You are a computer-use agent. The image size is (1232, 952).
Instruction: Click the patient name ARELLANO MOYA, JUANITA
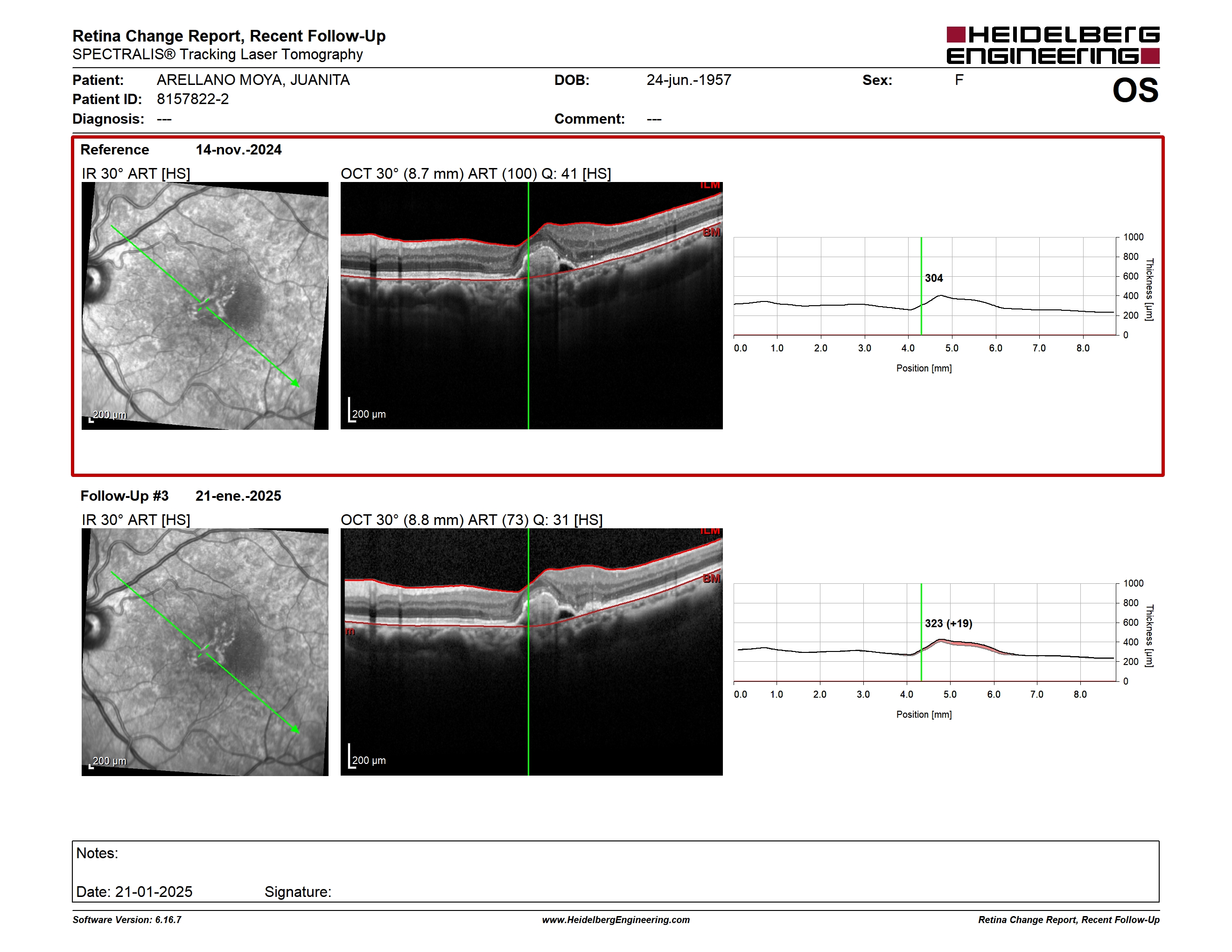253,80
